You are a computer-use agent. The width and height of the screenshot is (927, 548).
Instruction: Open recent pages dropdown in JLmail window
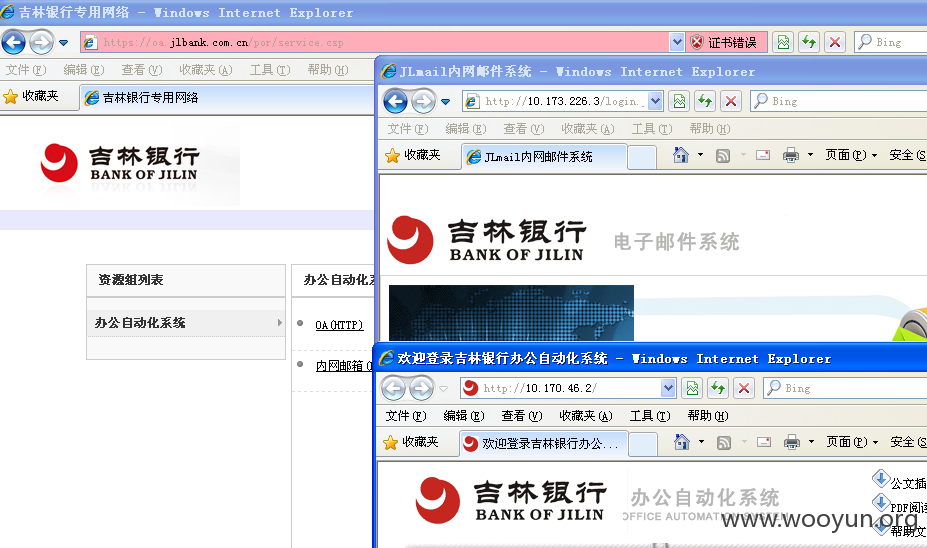(446, 102)
